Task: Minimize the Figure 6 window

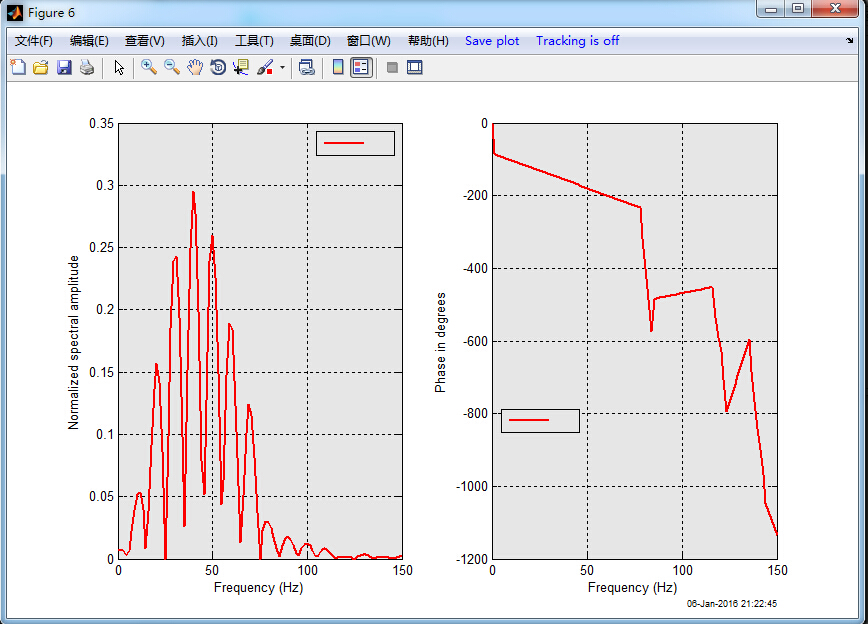Action: 771,9
